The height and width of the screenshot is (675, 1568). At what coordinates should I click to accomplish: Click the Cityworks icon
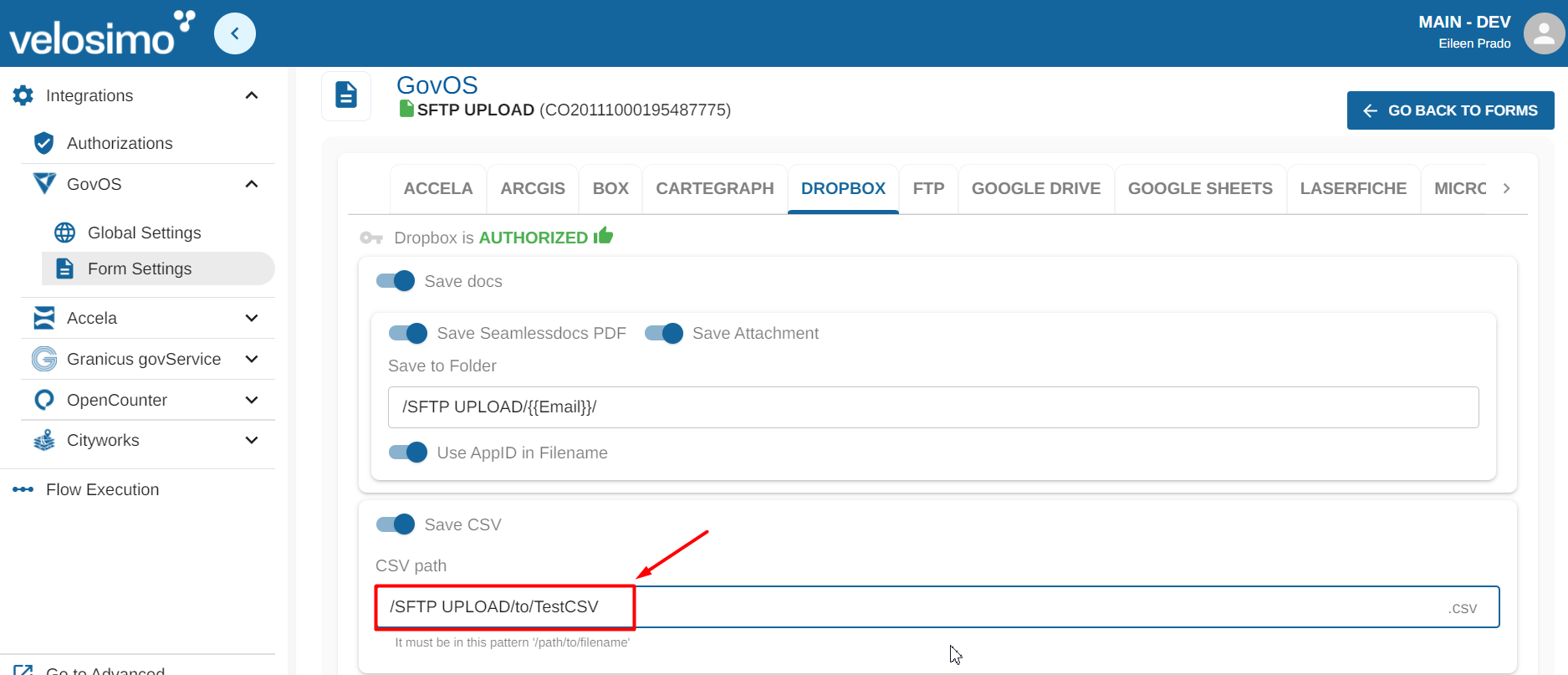click(x=44, y=440)
